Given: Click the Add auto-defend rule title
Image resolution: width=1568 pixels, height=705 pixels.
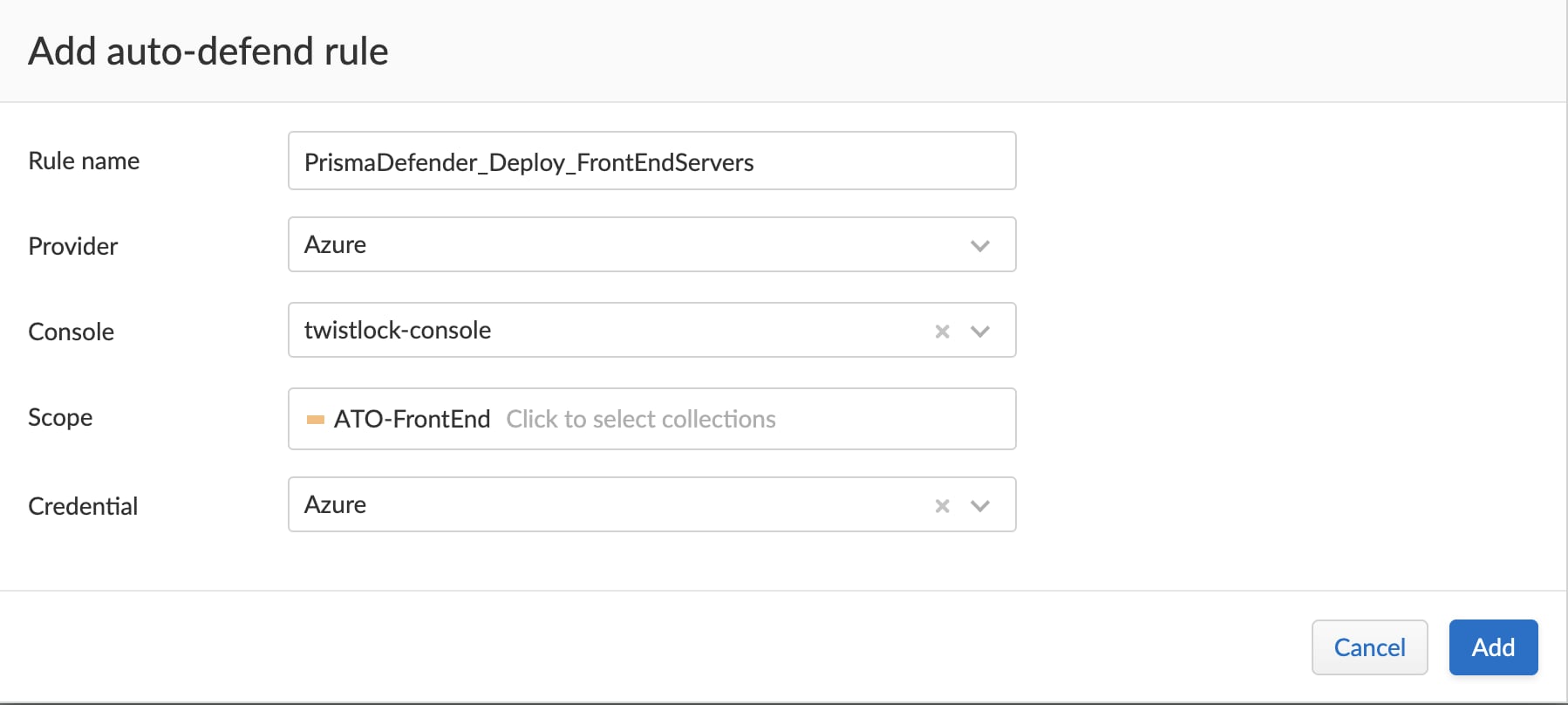Looking at the screenshot, I should [x=208, y=51].
